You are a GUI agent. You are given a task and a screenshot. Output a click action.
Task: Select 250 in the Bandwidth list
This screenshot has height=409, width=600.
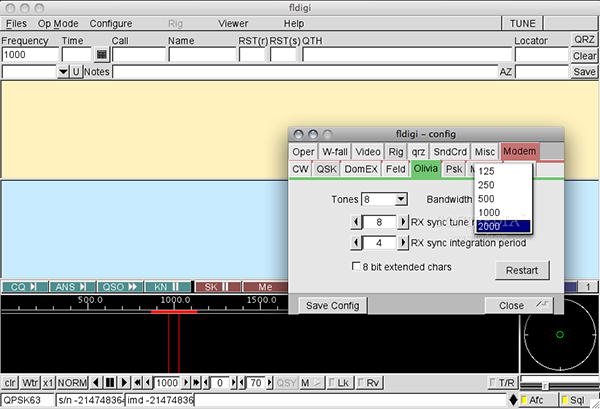pos(504,185)
